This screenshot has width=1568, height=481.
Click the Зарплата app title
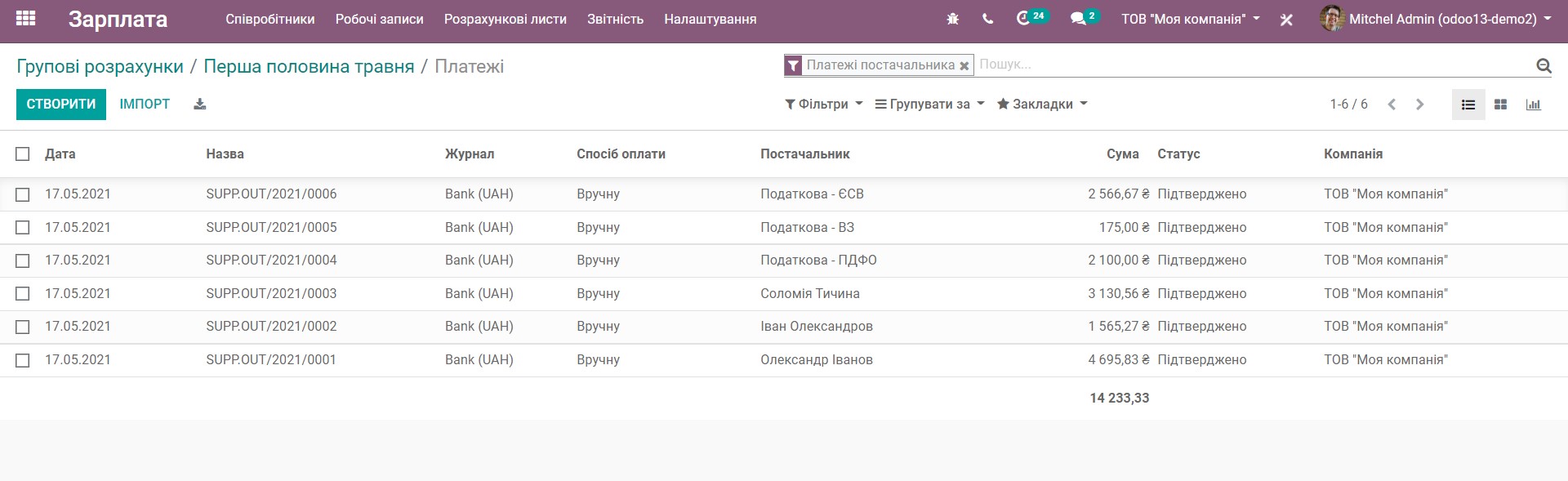(118, 19)
